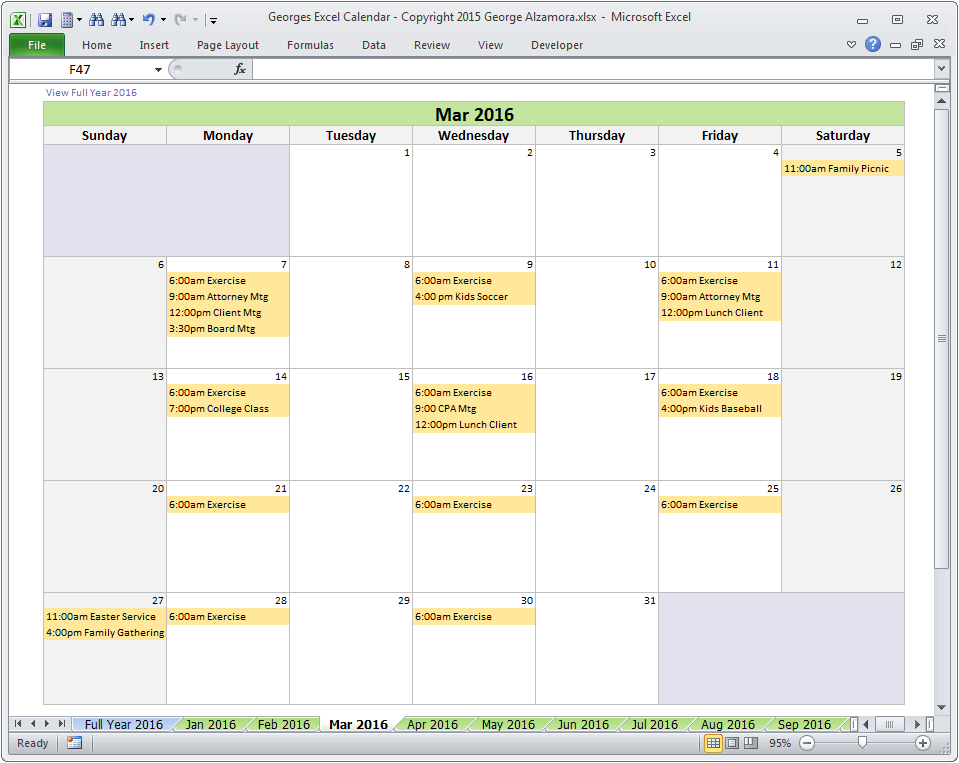The image size is (959, 763).
Task: Open Excel Help question mark icon
Action: point(873,44)
